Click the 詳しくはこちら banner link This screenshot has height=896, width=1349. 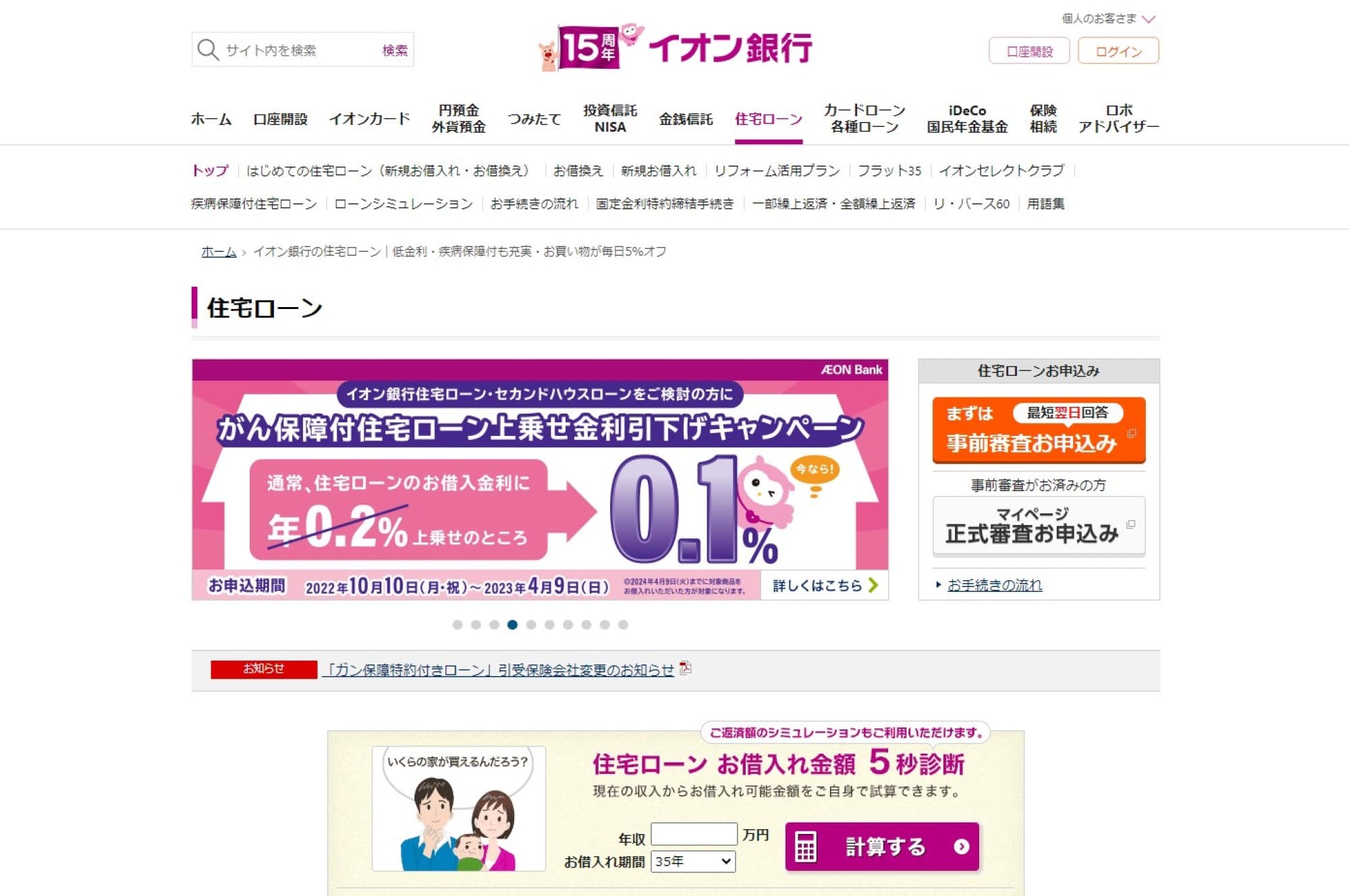(x=825, y=585)
